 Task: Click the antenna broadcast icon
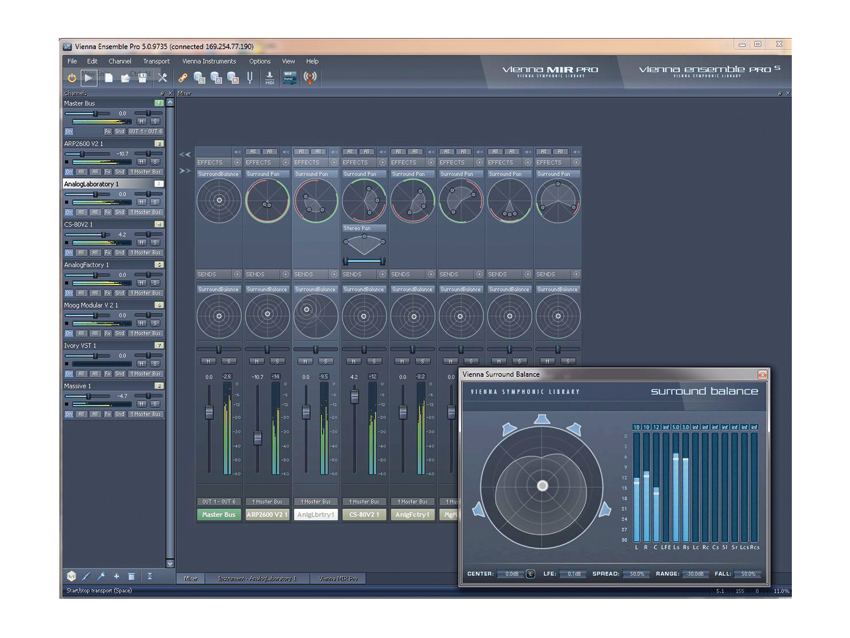pyautogui.click(x=310, y=78)
